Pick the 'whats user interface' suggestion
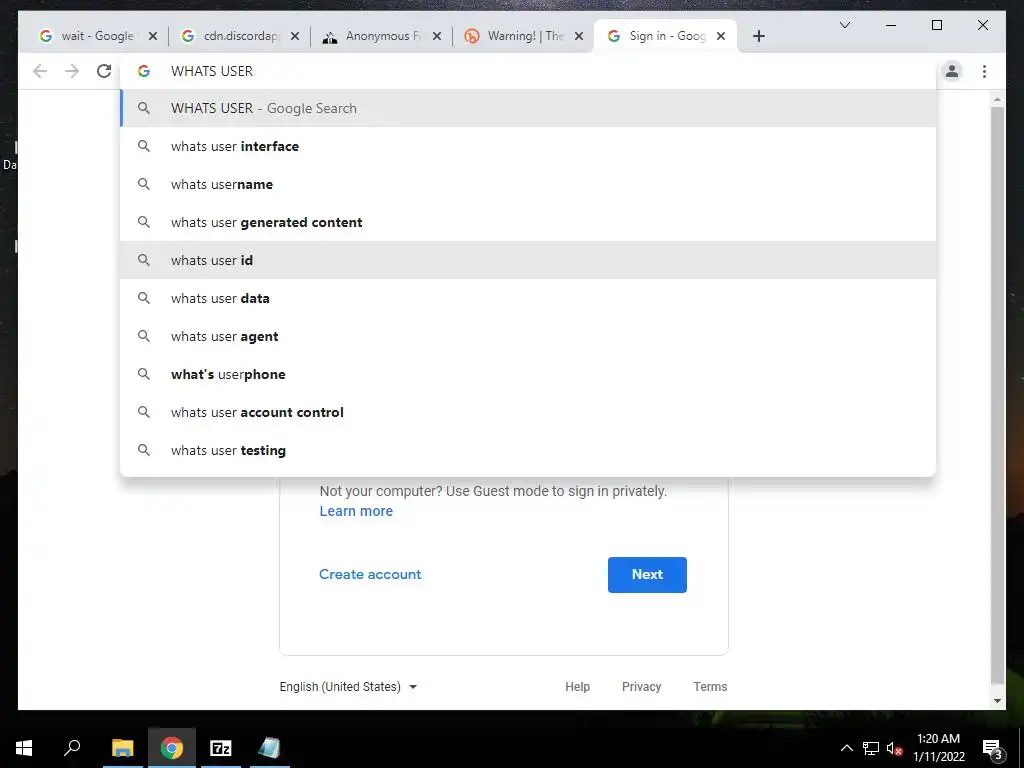This screenshot has width=1024, height=768. 528,146
